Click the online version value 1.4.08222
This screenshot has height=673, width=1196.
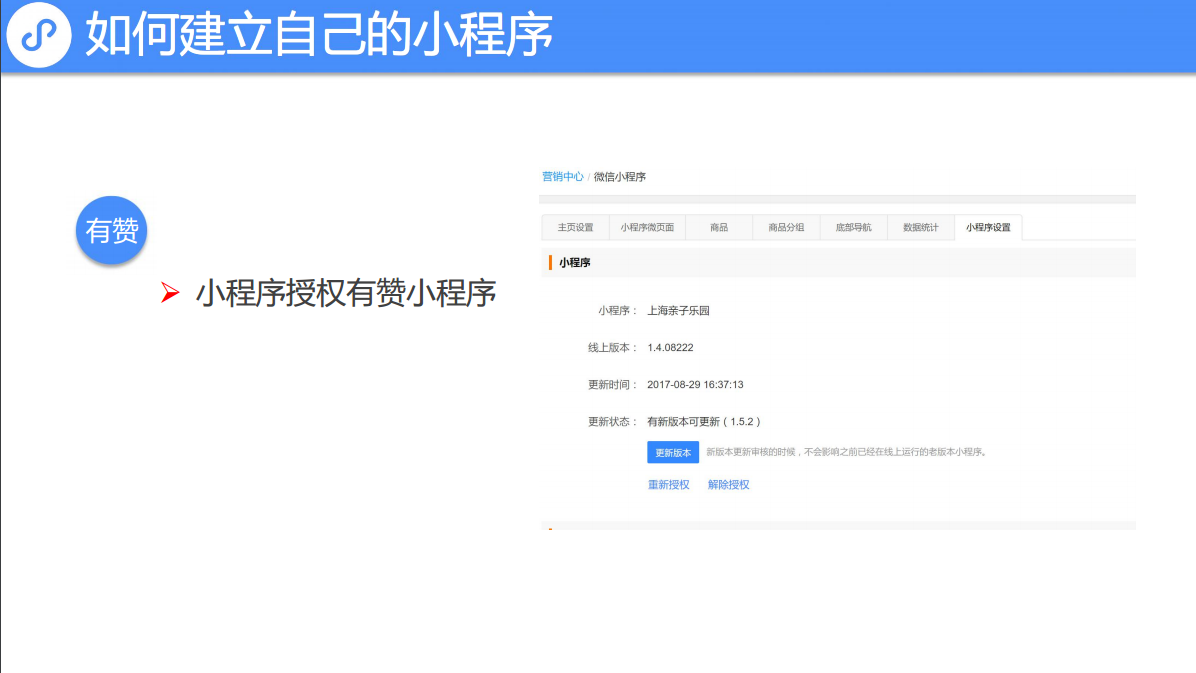[x=670, y=347]
